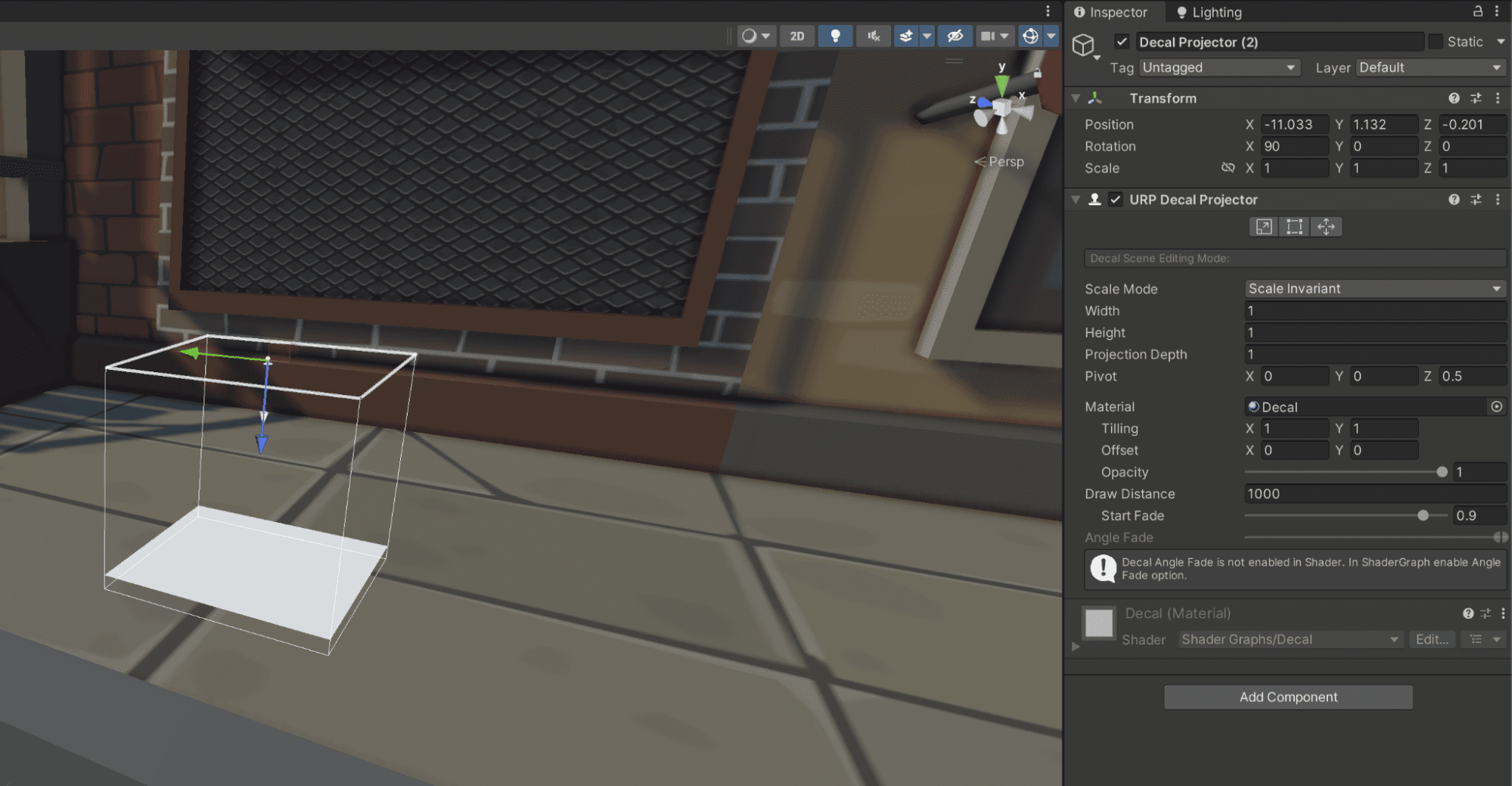The width and height of the screenshot is (1512, 786).
Task: Open Decal (Material) help icon
Action: [1467, 614]
